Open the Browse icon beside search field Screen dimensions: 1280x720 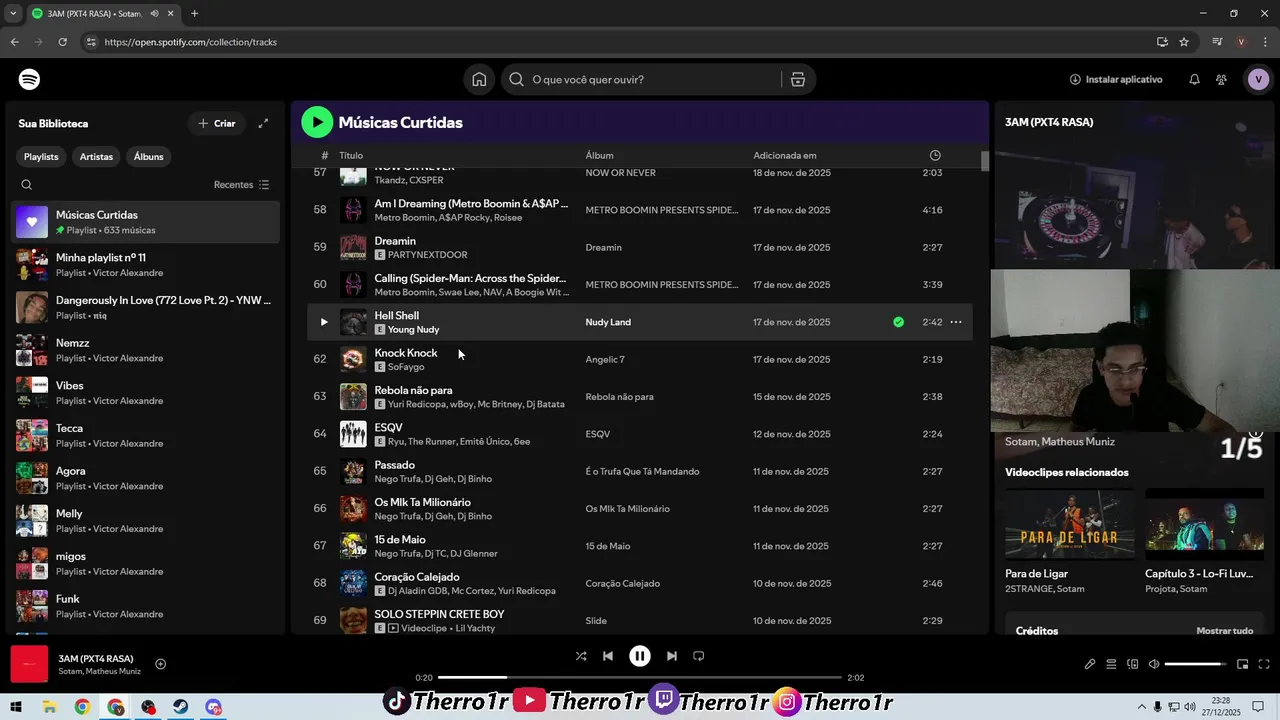point(798,79)
